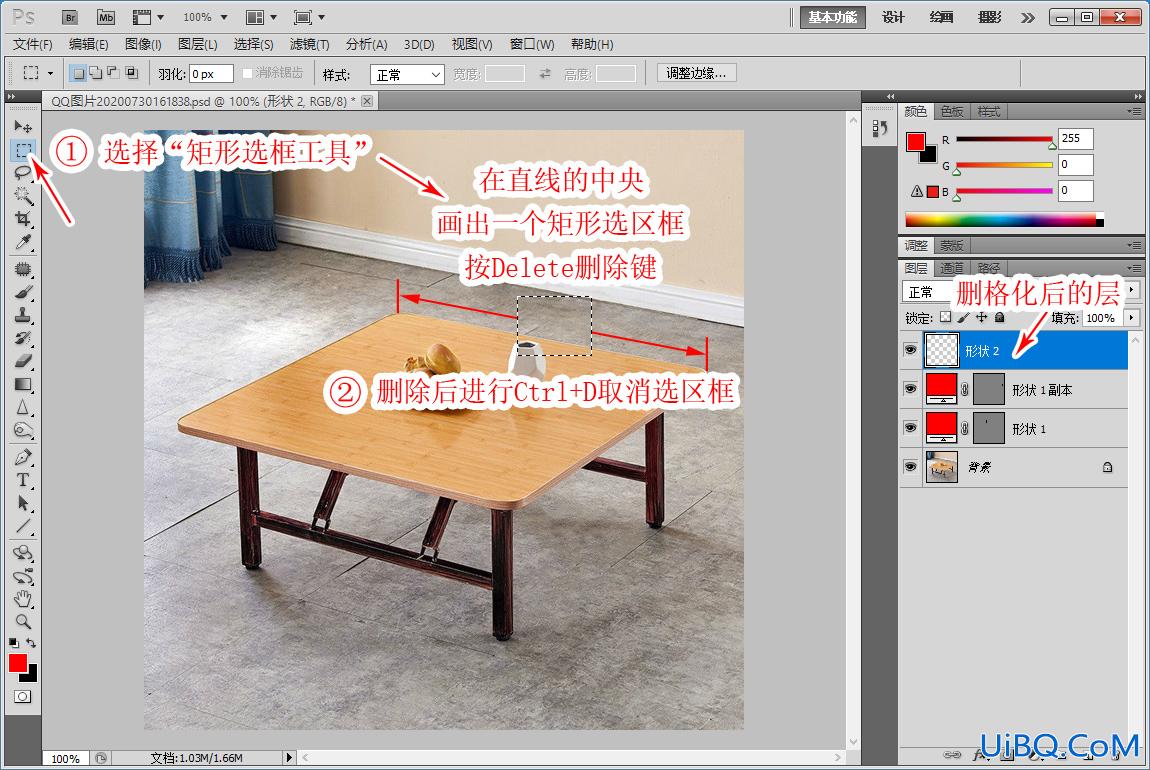This screenshot has width=1150, height=770.
Task: Hide the 形状 1 layer
Action: coord(910,428)
